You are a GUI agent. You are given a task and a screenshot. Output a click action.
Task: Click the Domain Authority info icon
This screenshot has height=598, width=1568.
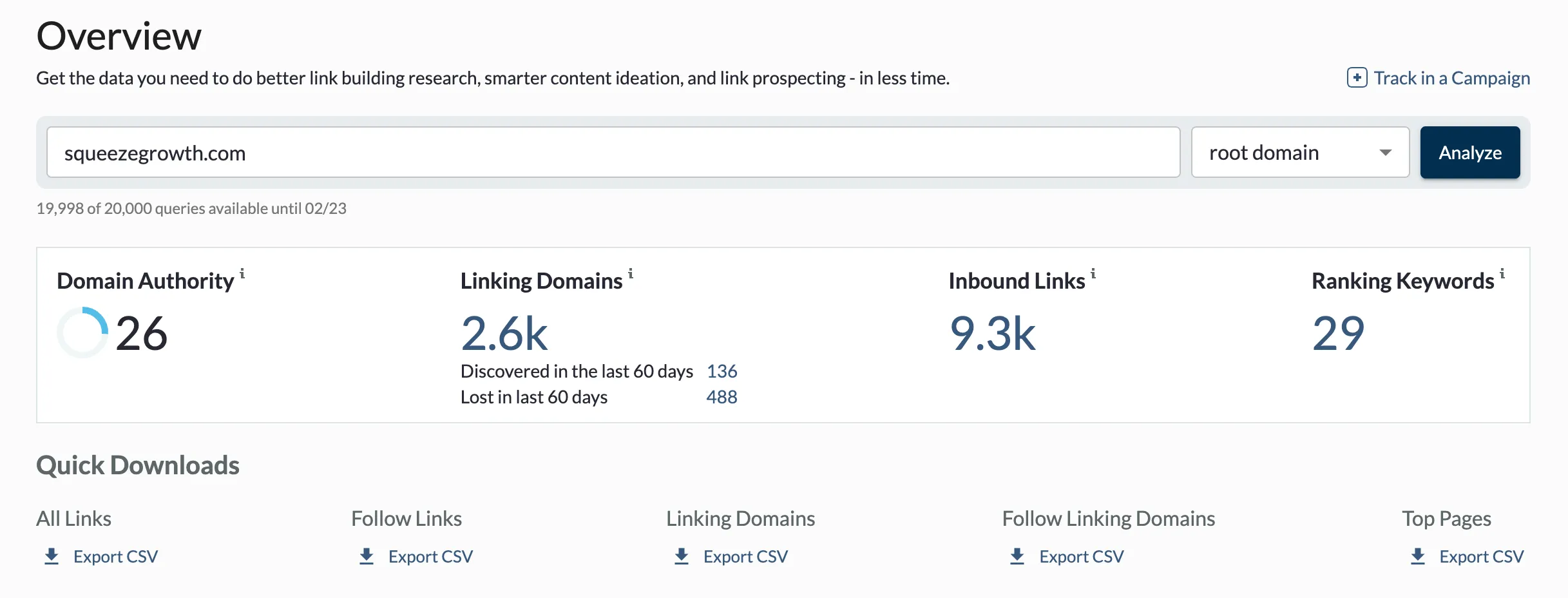pos(242,274)
